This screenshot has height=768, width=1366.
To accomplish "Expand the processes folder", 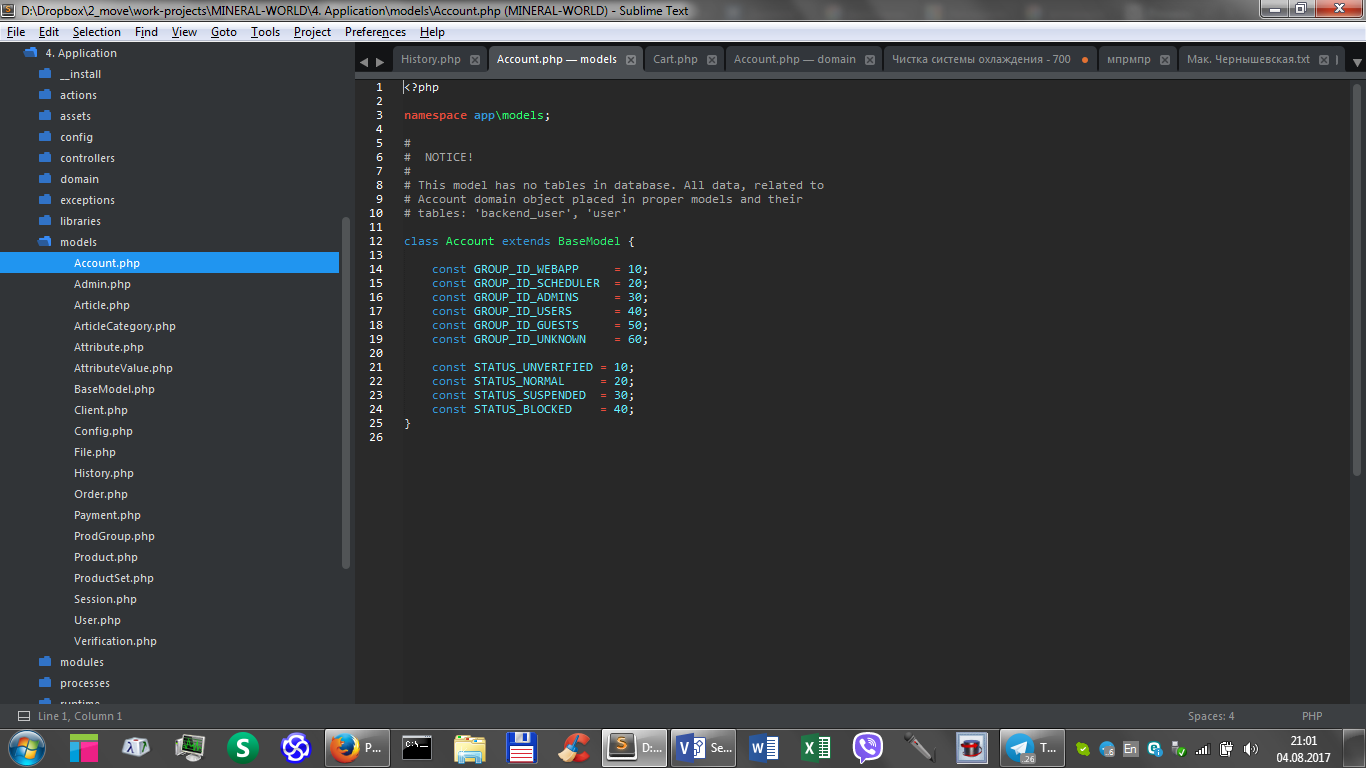I will [x=45, y=683].
